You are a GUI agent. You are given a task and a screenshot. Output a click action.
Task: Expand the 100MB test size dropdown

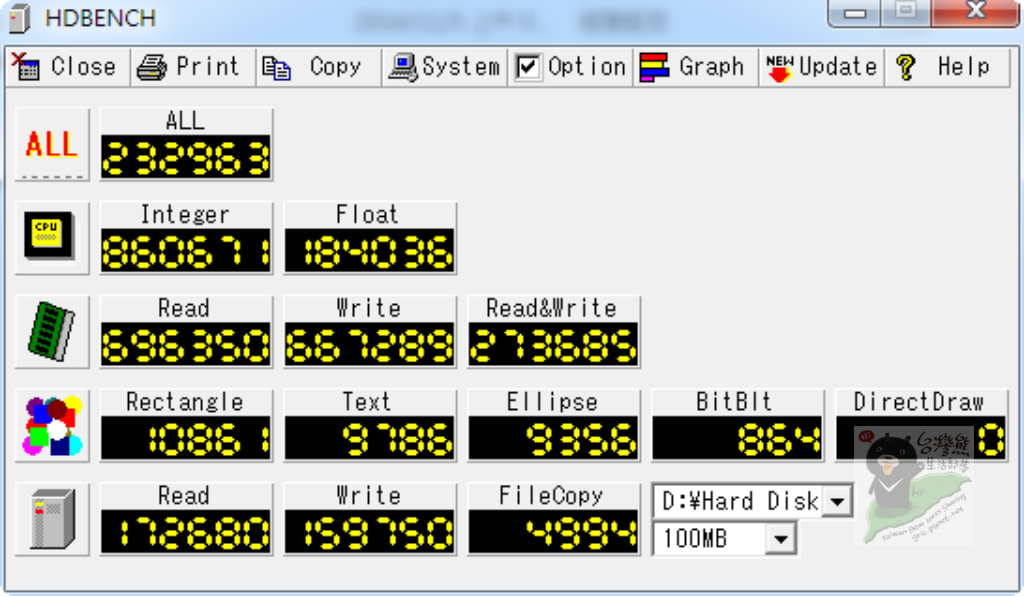click(780, 539)
